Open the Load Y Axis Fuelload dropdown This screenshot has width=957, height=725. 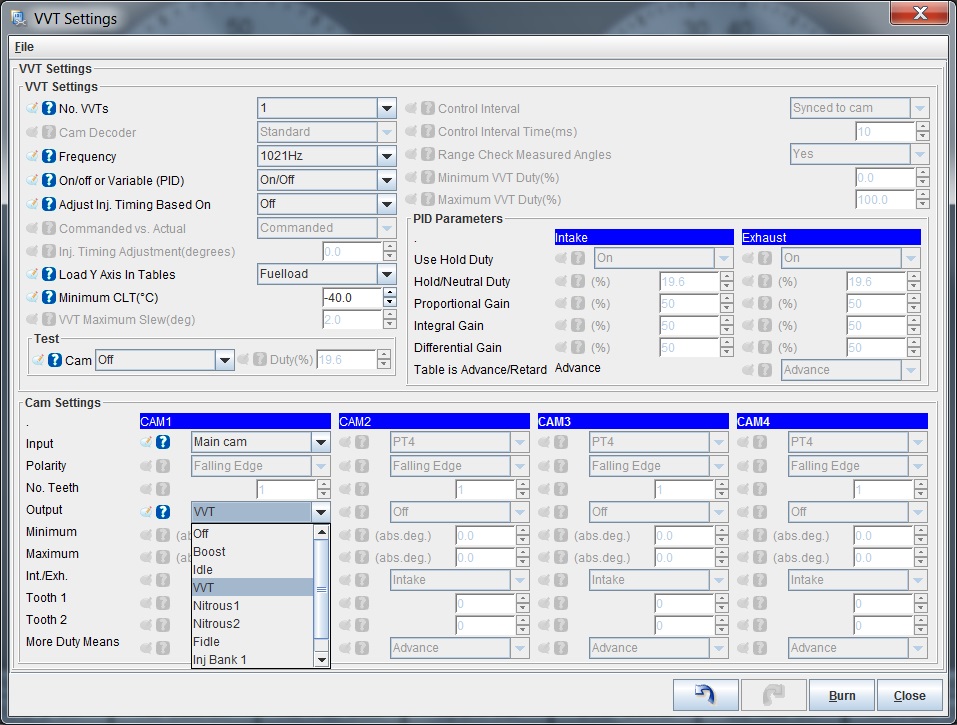coord(327,274)
